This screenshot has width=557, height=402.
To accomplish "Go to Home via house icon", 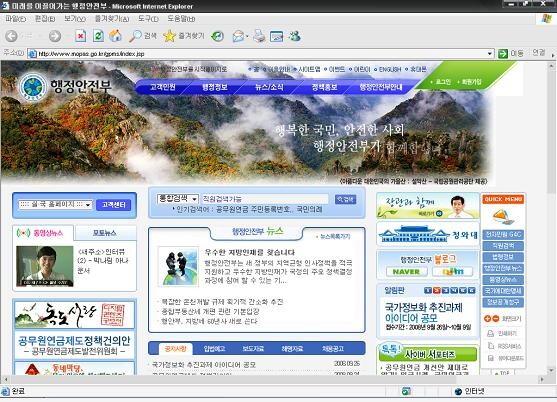I will click(x=115, y=36).
